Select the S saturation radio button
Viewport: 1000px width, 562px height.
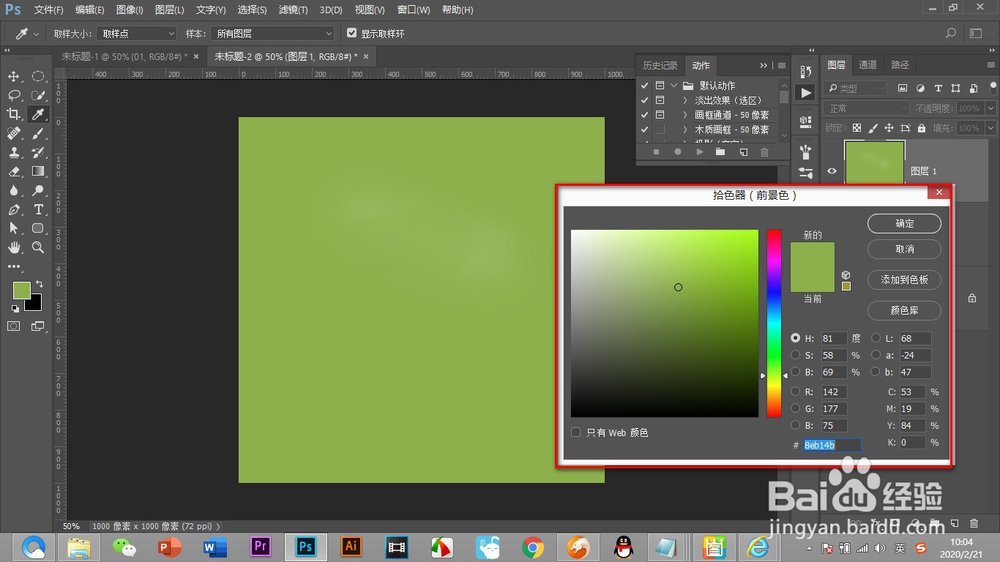[x=795, y=355]
